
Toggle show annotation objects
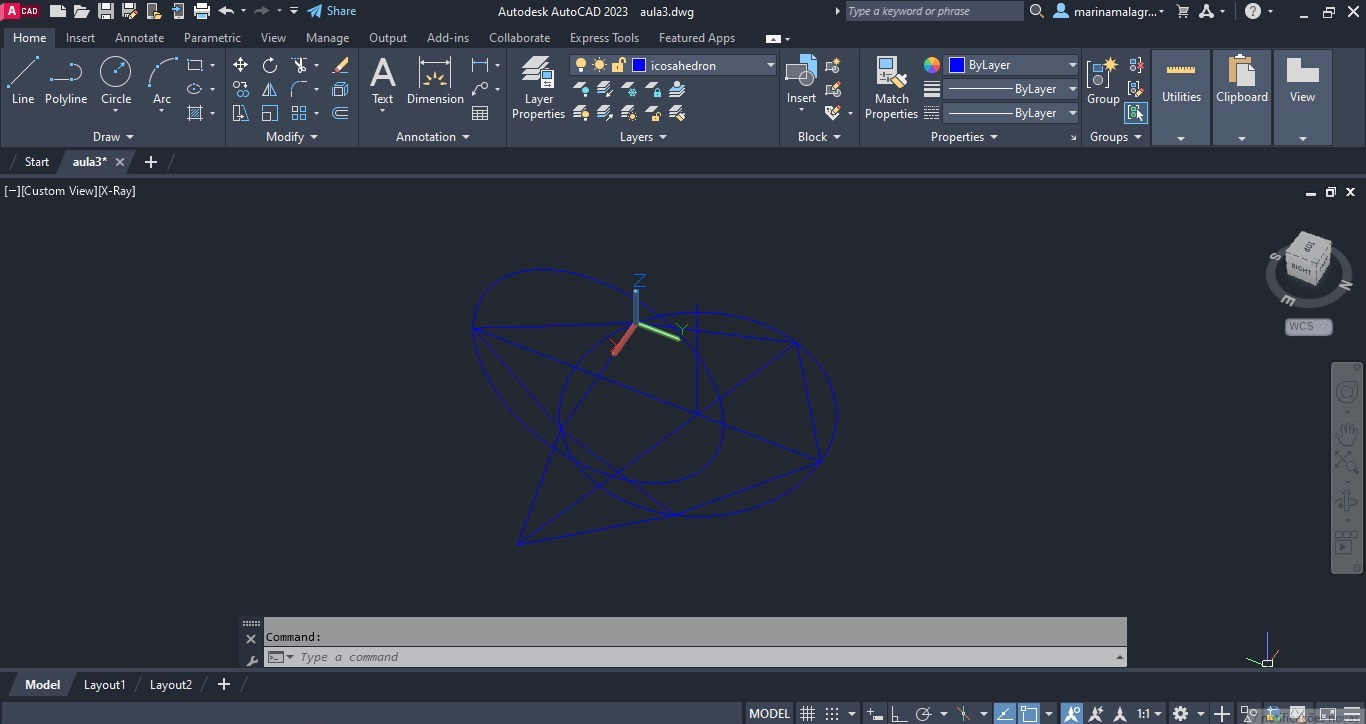(1072, 714)
